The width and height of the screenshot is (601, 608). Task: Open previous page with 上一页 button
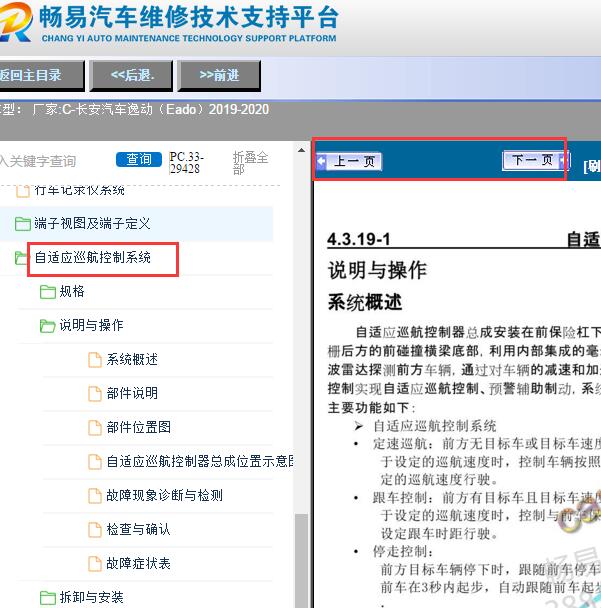(x=349, y=161)
